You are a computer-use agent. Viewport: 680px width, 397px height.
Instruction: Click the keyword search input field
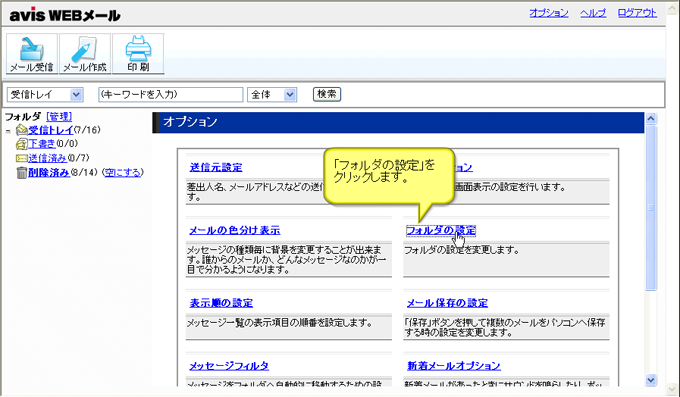point(171,95)
